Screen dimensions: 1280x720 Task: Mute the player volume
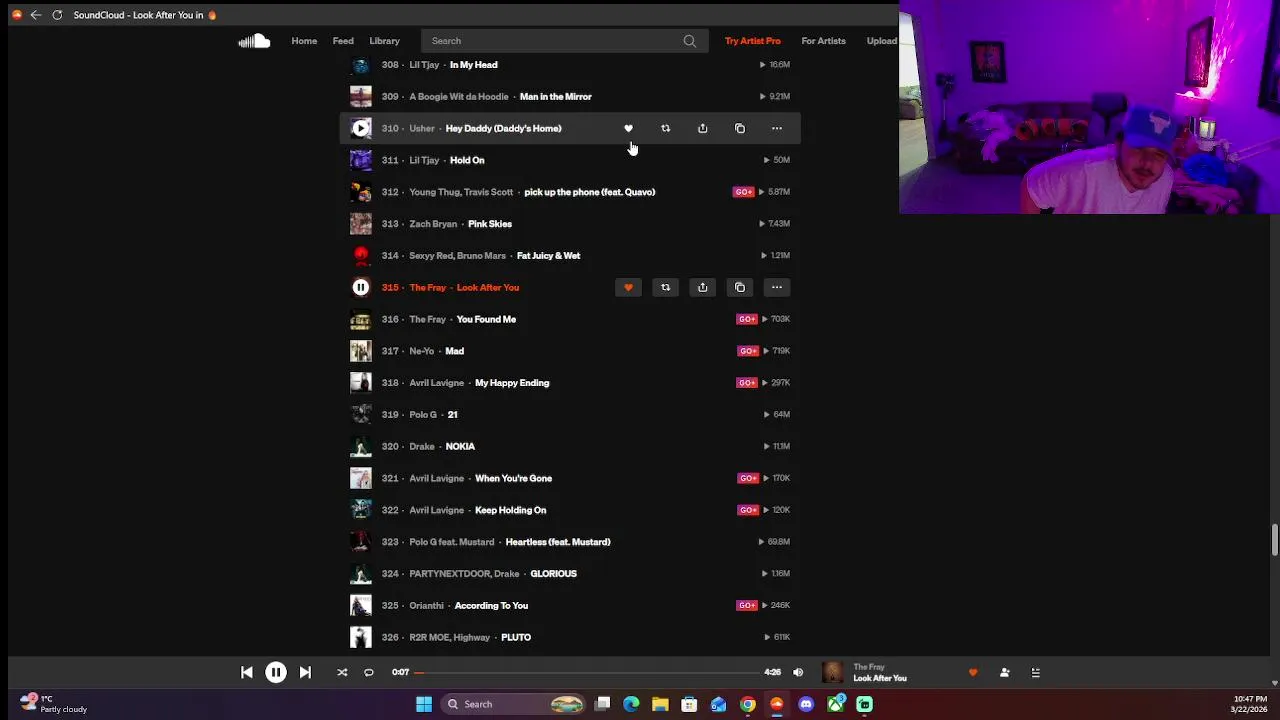click(x=798, y=673)
